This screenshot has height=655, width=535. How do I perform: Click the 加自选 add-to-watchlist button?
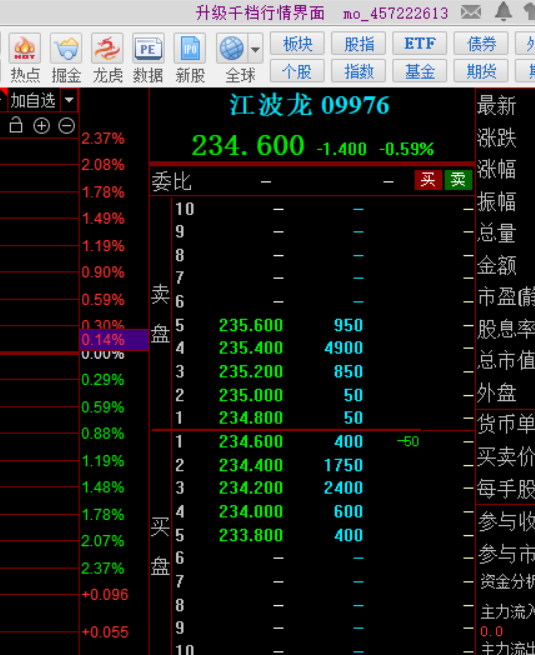click(33, 100)
